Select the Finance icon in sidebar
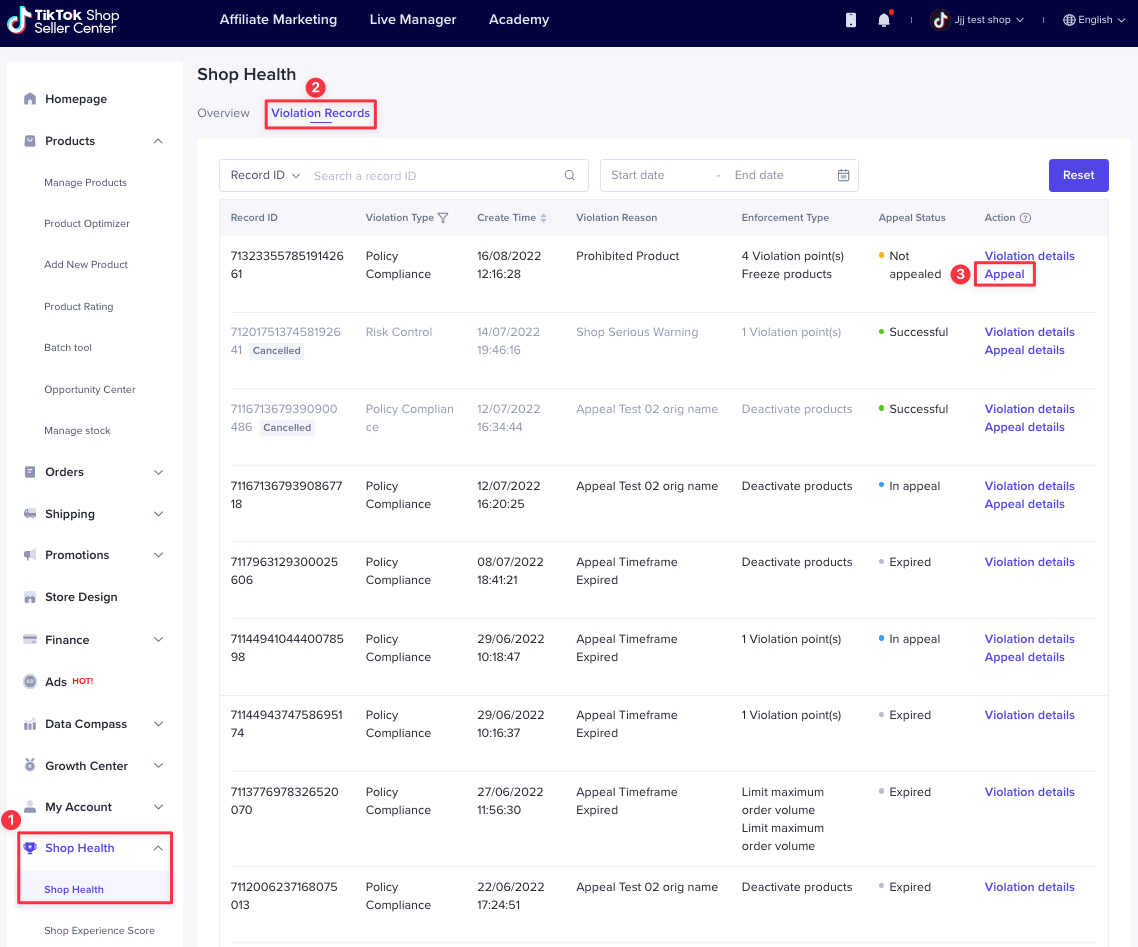Viewport: 1138px width, 947px height. (30, 639)
